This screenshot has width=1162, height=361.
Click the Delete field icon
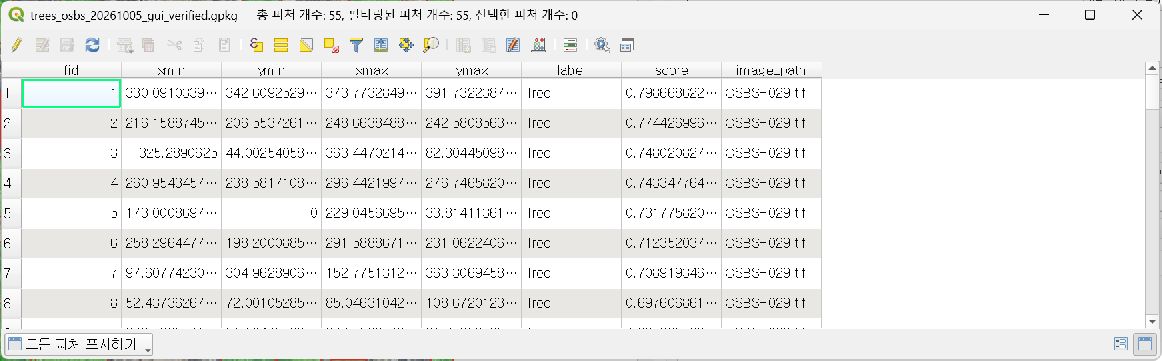[x=488, y=45]
